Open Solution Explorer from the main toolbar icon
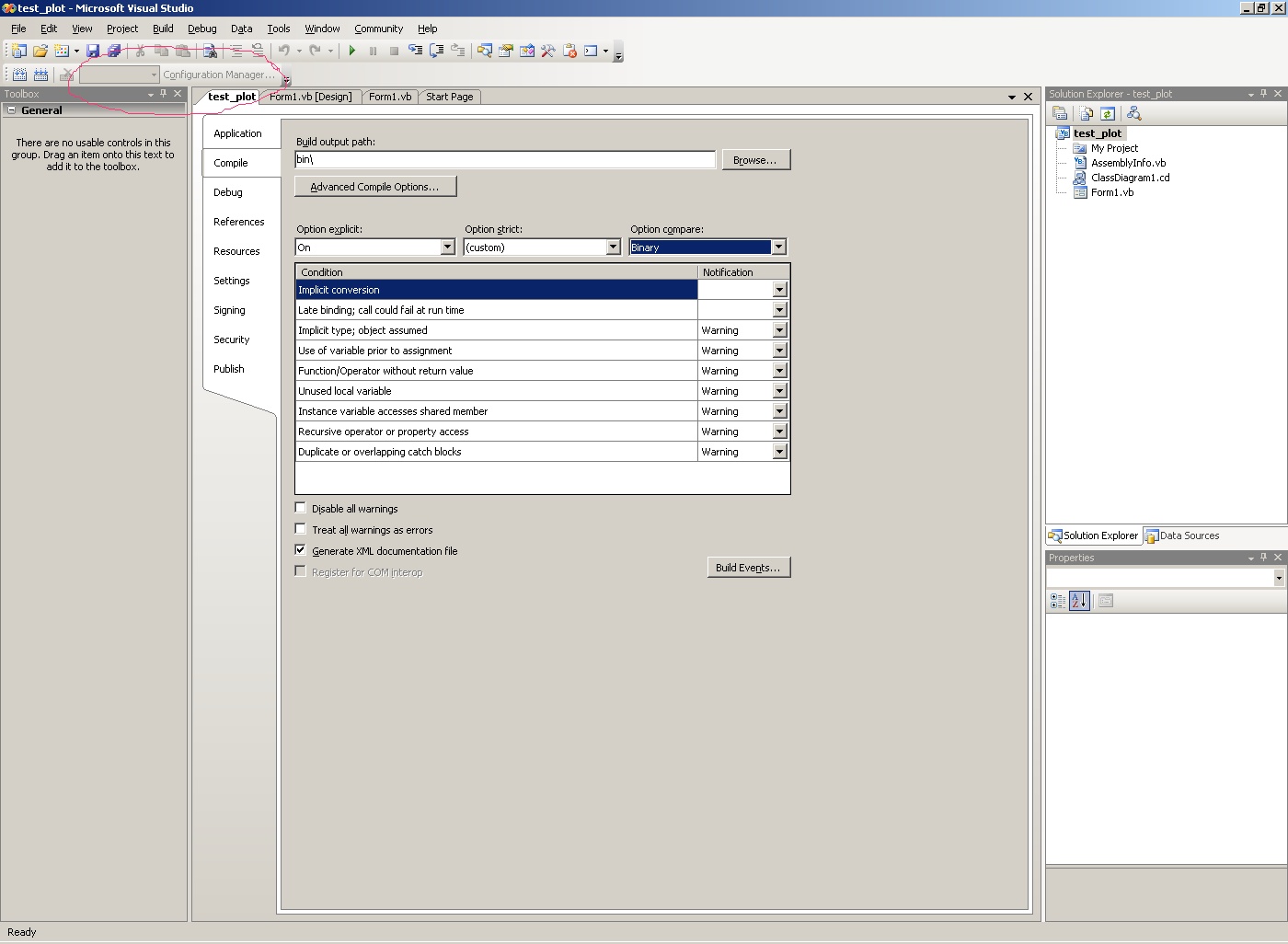The width and height of the screenshot is (1288, 944). [x=484, y=51]
